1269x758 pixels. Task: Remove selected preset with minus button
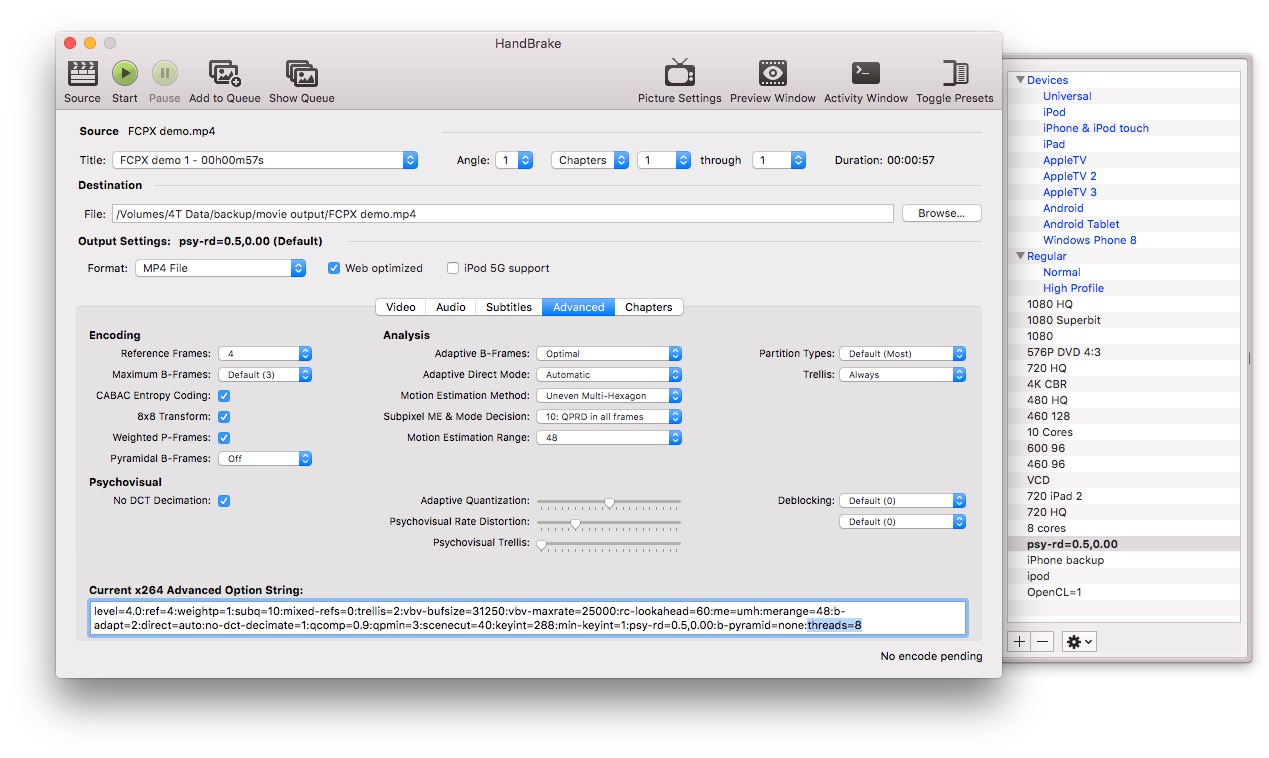(x=1042, y=642)
